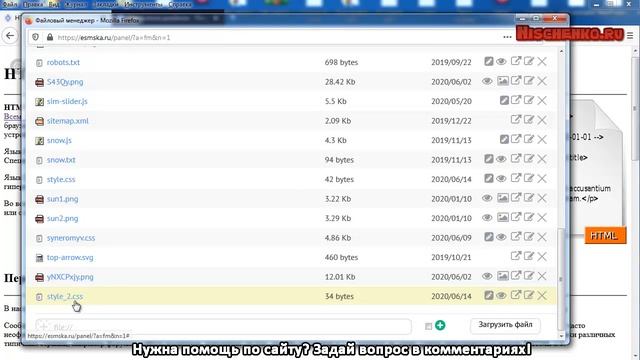
Task: Select the 698 bytes size of robots.txt
Action: click(x=341, y=62)
